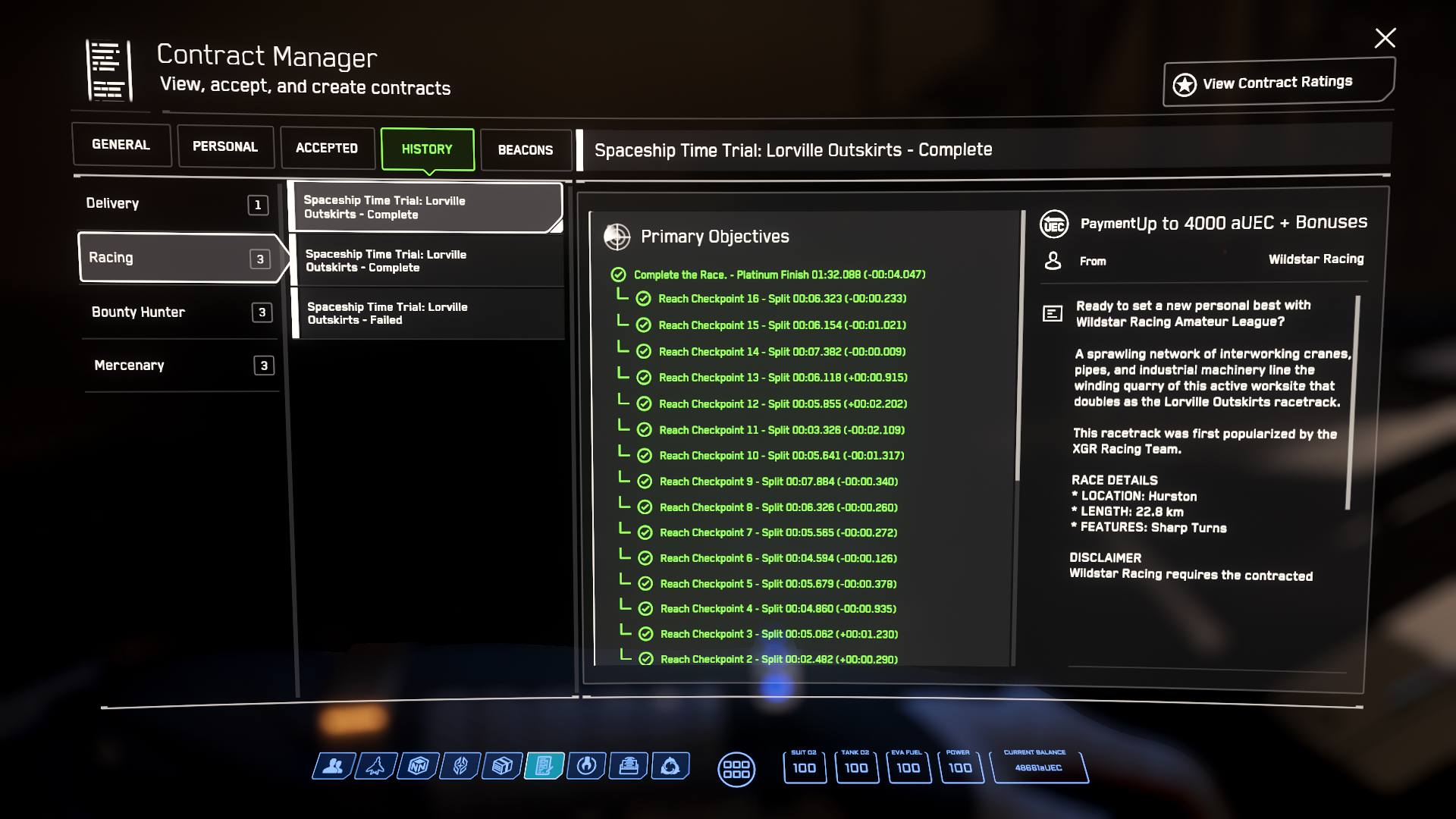Click the Contract Manager document icon
Image resolution: width=1456 pixels, height=819 pixels.
click(108, 71)
